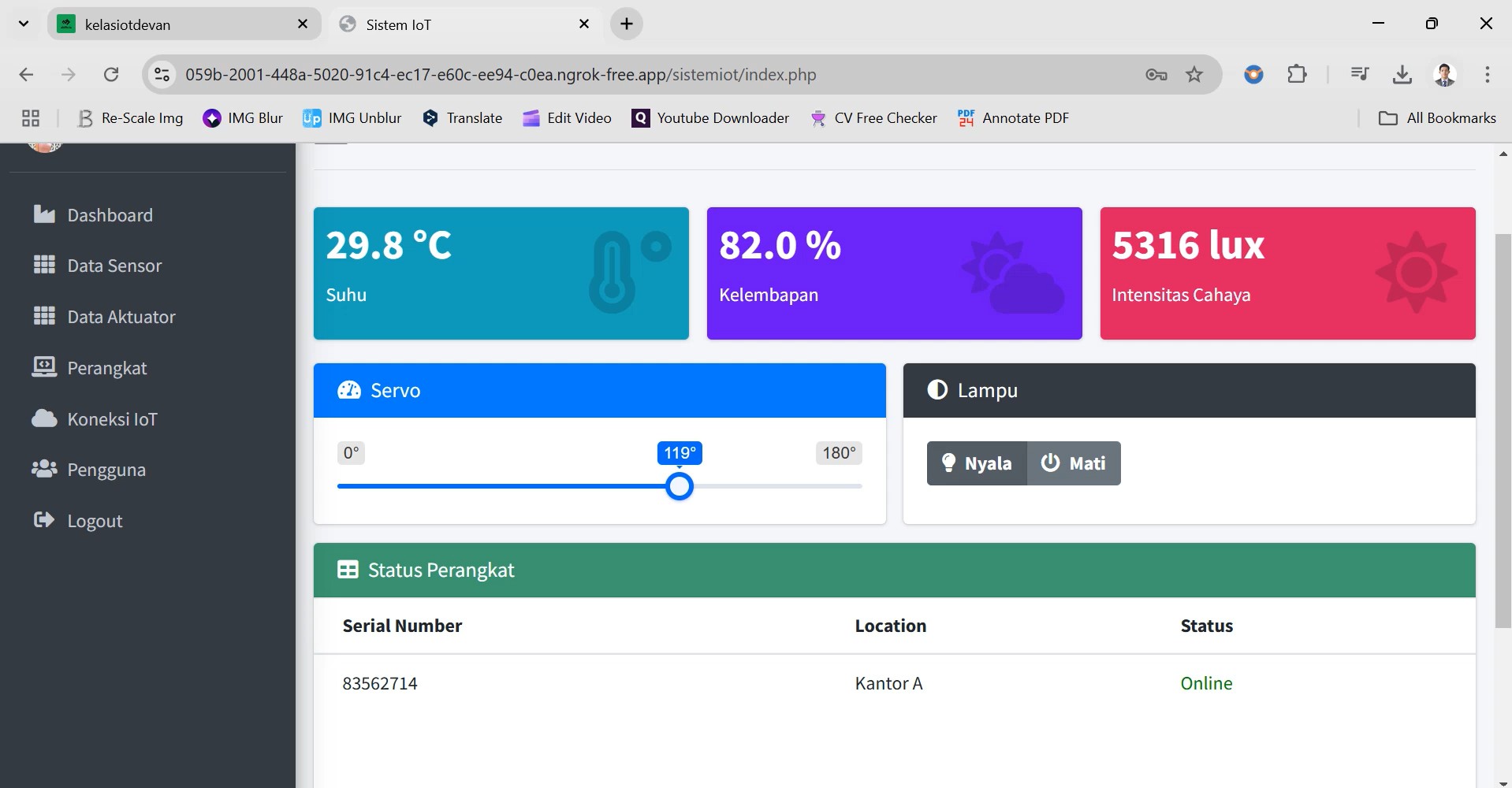Open the Translate bookmark

462,118
